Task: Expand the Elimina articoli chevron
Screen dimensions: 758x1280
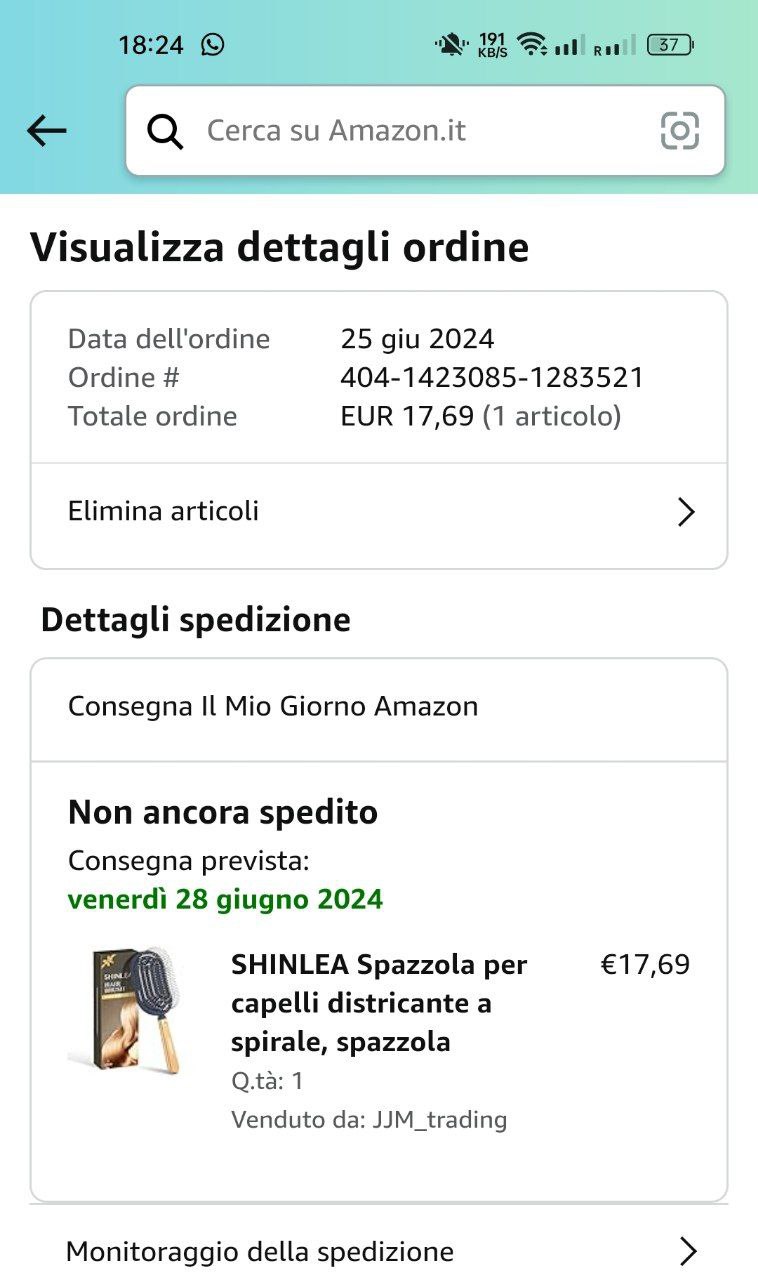Action: pos(686,512)
